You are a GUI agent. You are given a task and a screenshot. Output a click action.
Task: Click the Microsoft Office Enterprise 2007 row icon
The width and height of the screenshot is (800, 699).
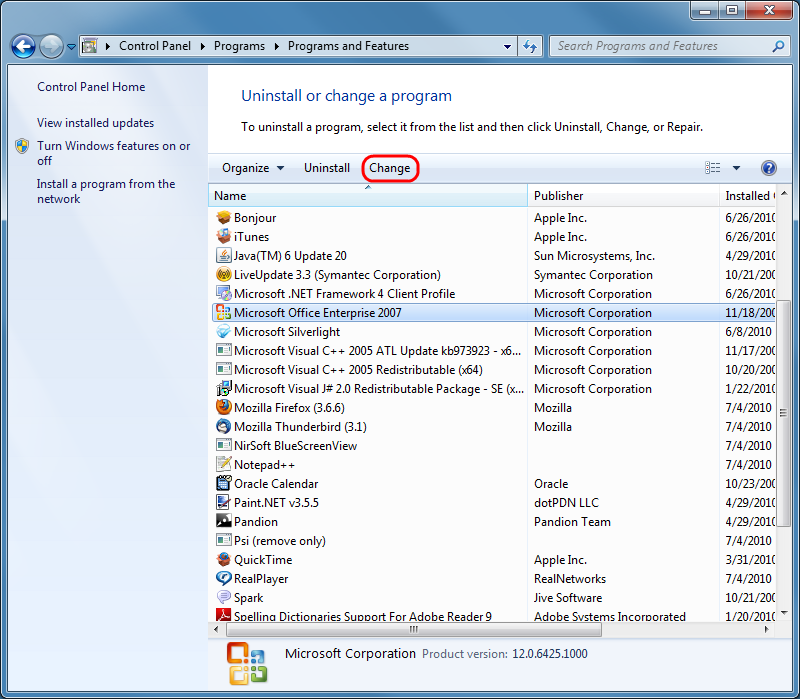click(x=223, y=313)
